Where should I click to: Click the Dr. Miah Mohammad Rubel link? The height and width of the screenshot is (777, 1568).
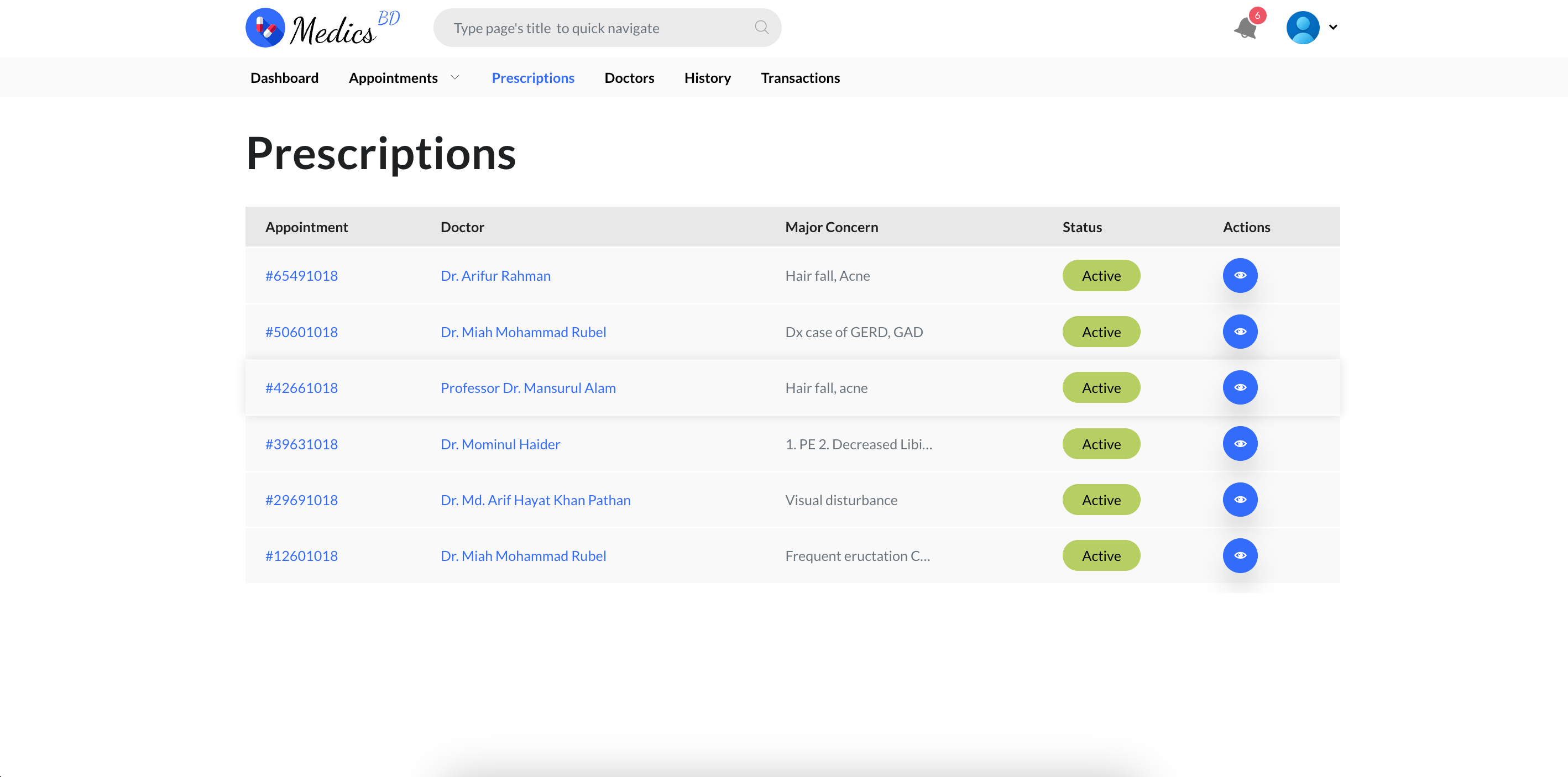coord(524,331)
